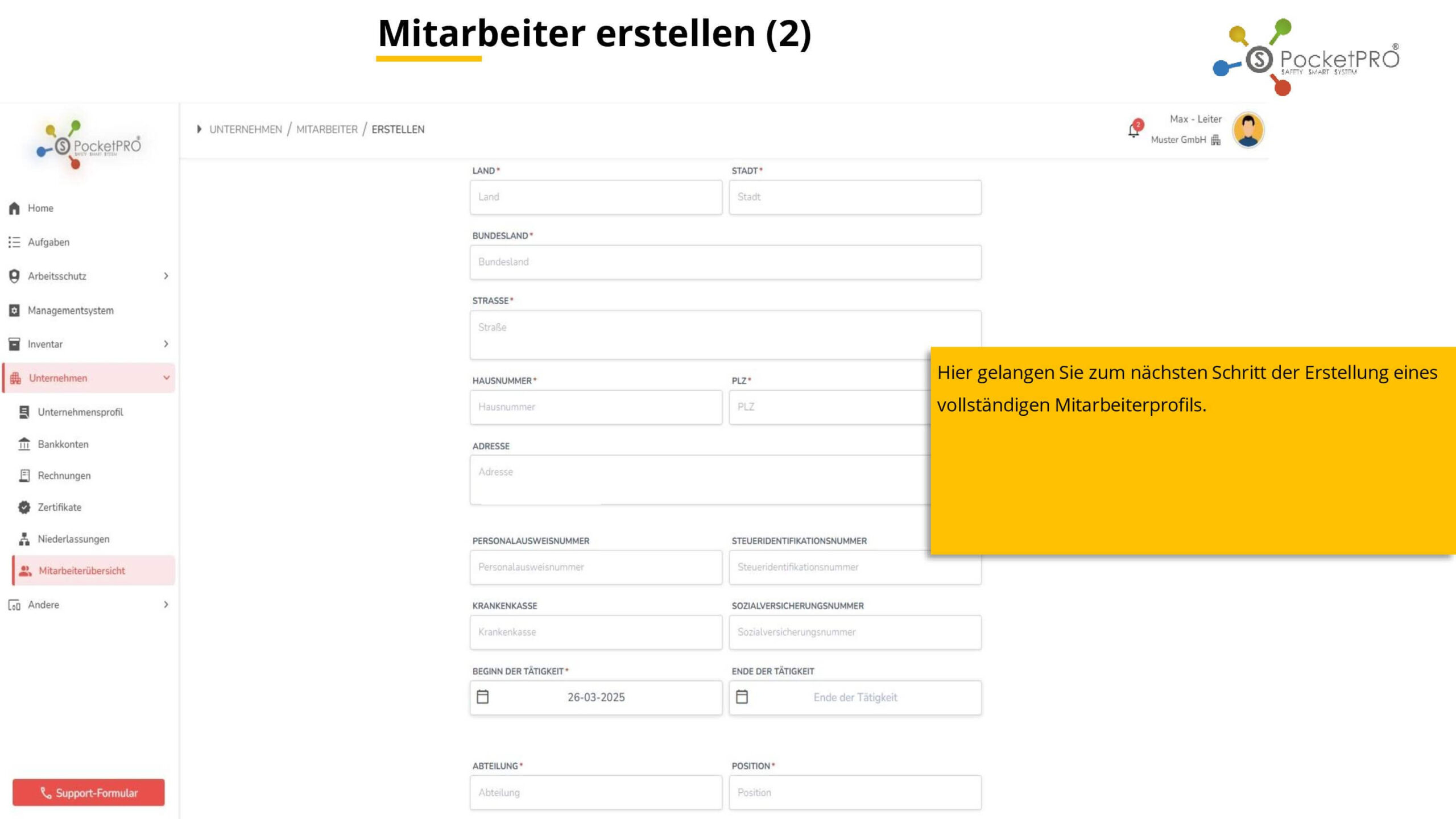
Task: Expand the Arbeitsschutz submenu chevron
Action: [x=166, y=276]
